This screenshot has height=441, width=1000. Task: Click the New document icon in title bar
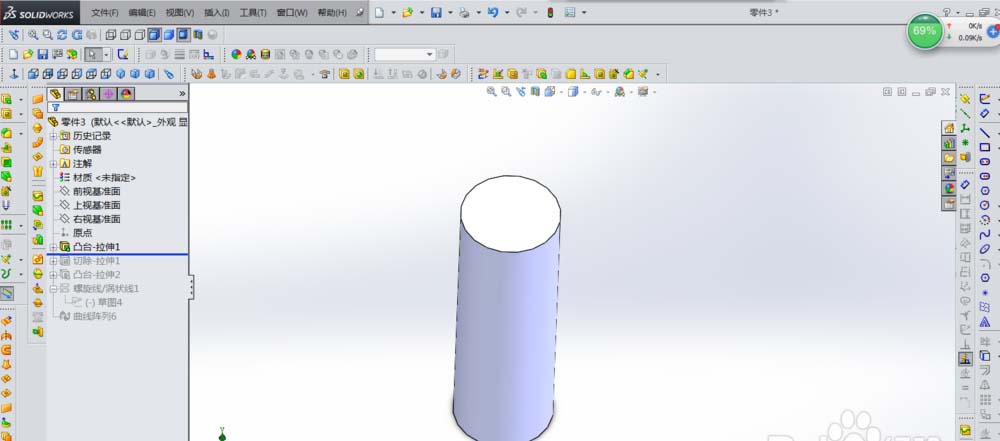379,12
